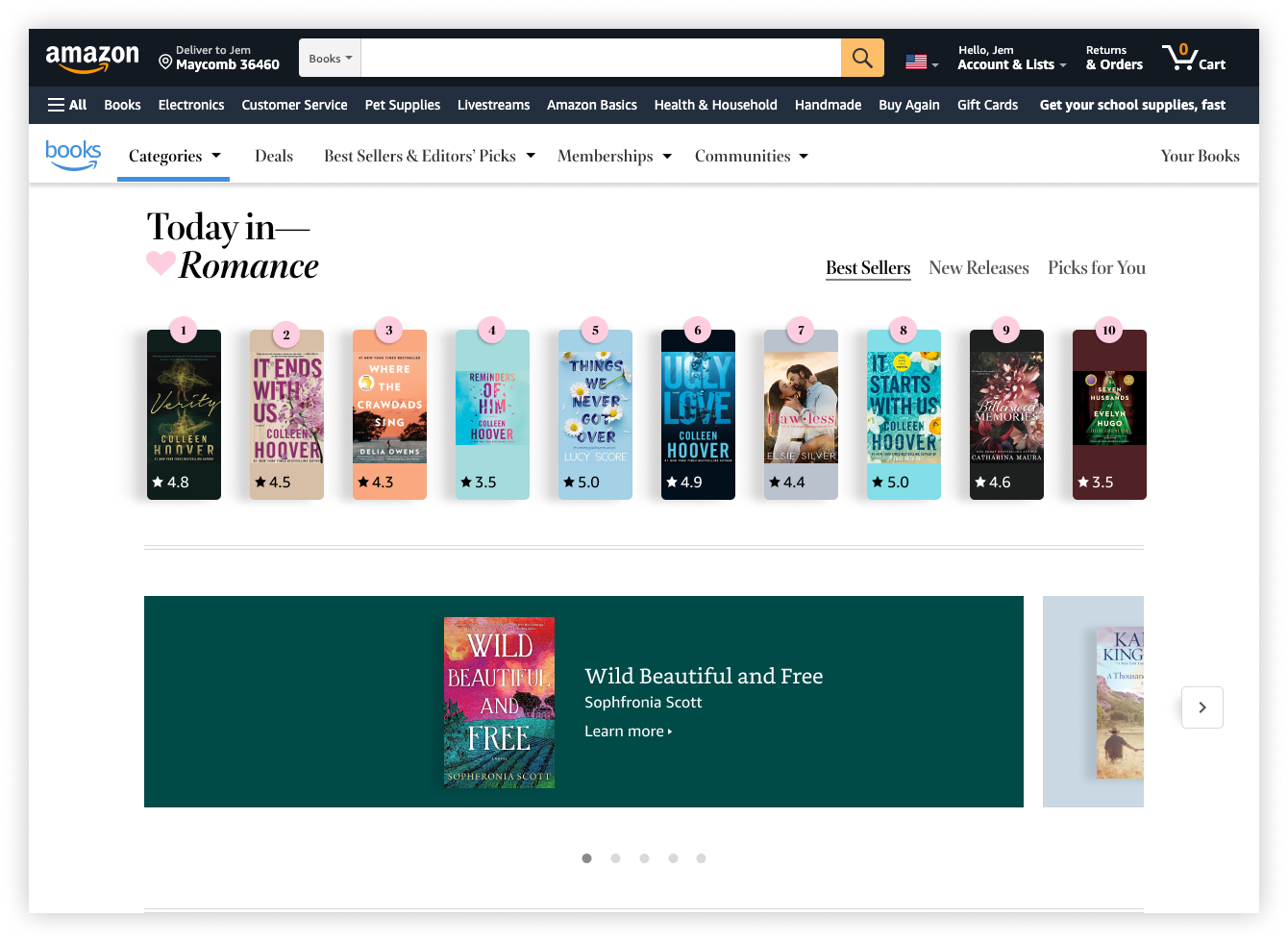Select the fourth carousel pagination dot
Viewport: 1288px width, 942px height.
click(673, 858)
